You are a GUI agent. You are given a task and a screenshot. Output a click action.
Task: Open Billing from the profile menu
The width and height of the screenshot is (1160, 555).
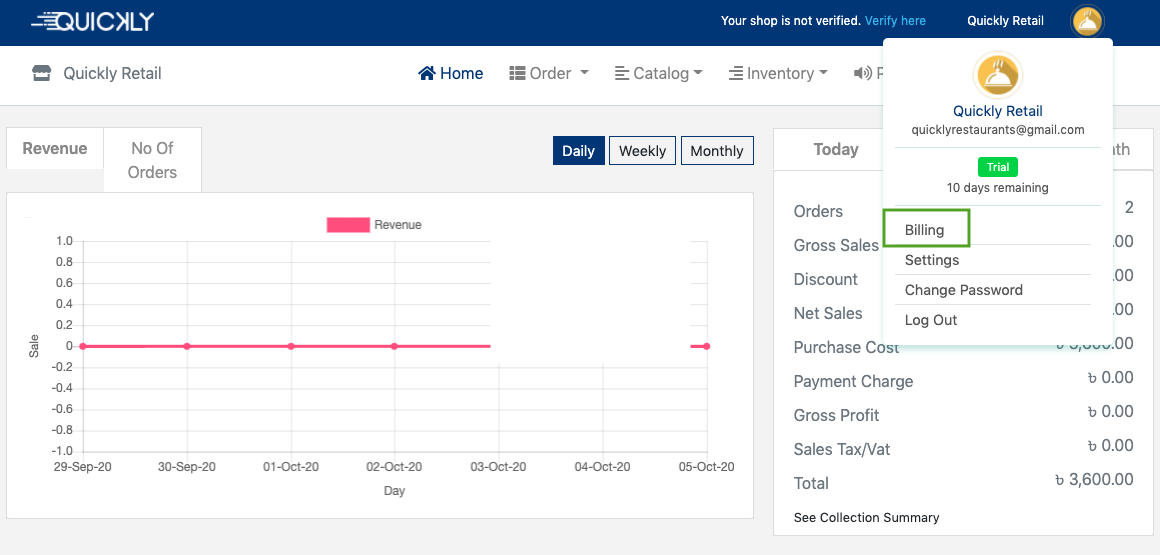click(x=925, y=230)
